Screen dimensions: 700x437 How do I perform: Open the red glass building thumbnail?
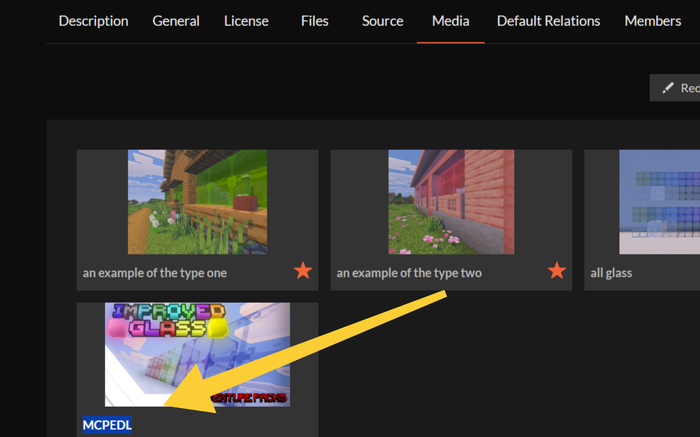tap(451, 202)
